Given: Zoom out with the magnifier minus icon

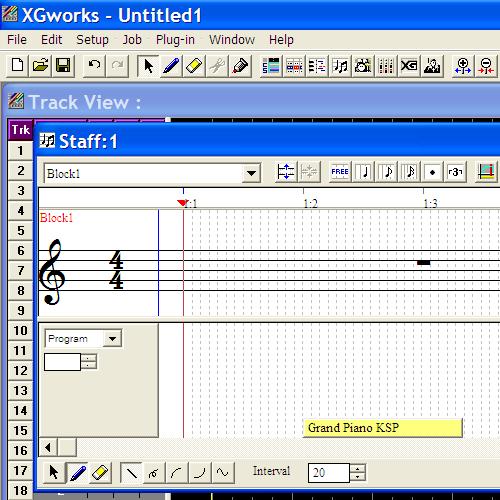Looking at the screenshot, I should point(486,66).
